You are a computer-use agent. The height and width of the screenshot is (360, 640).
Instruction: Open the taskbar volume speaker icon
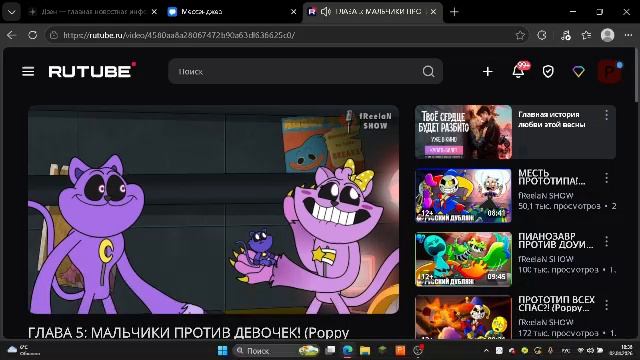pos(590,351)
